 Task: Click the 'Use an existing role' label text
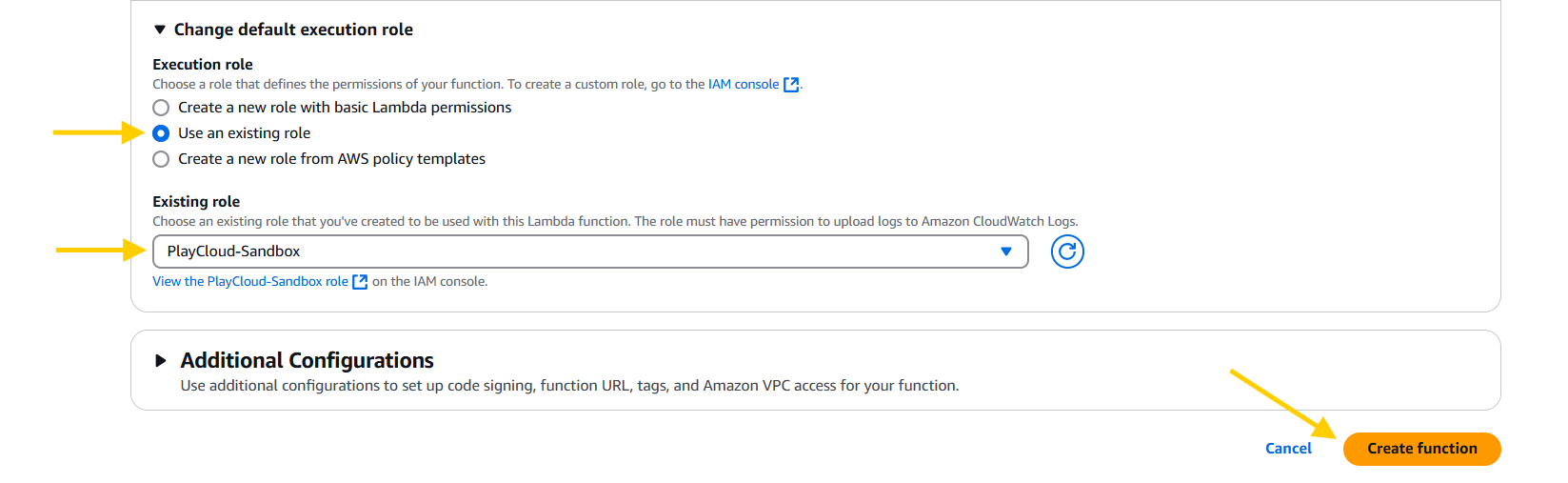[244, 133]
